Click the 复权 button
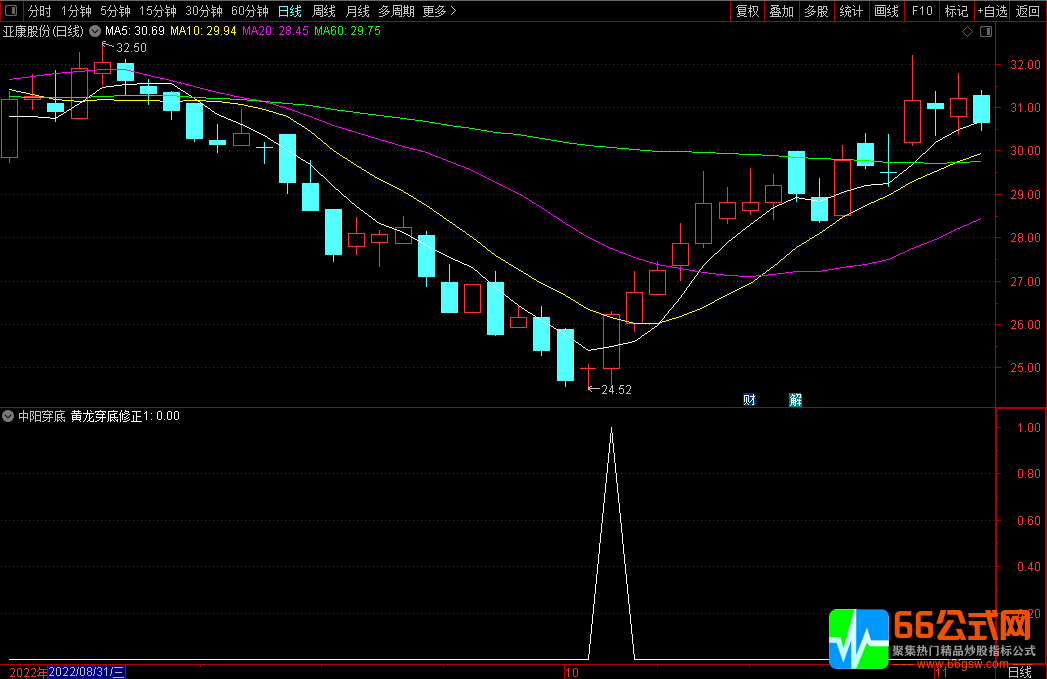This screenshot has width=1047, height=679. [x=747, y=11]
